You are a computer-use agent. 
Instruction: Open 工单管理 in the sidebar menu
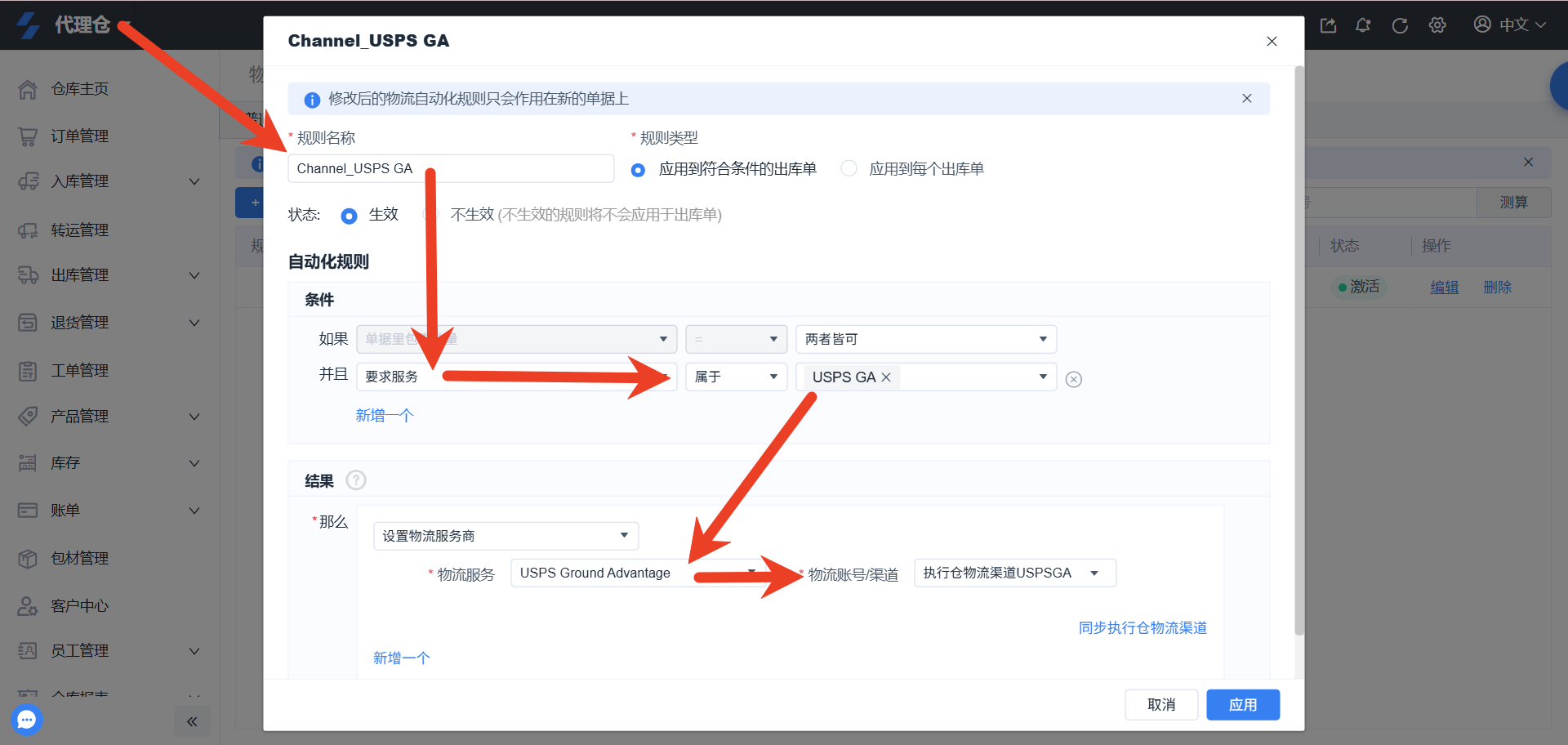[79, 371]
